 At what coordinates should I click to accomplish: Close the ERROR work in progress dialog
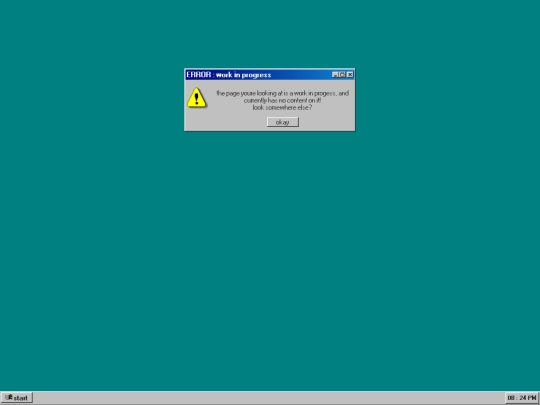click(x=350, y=74)
